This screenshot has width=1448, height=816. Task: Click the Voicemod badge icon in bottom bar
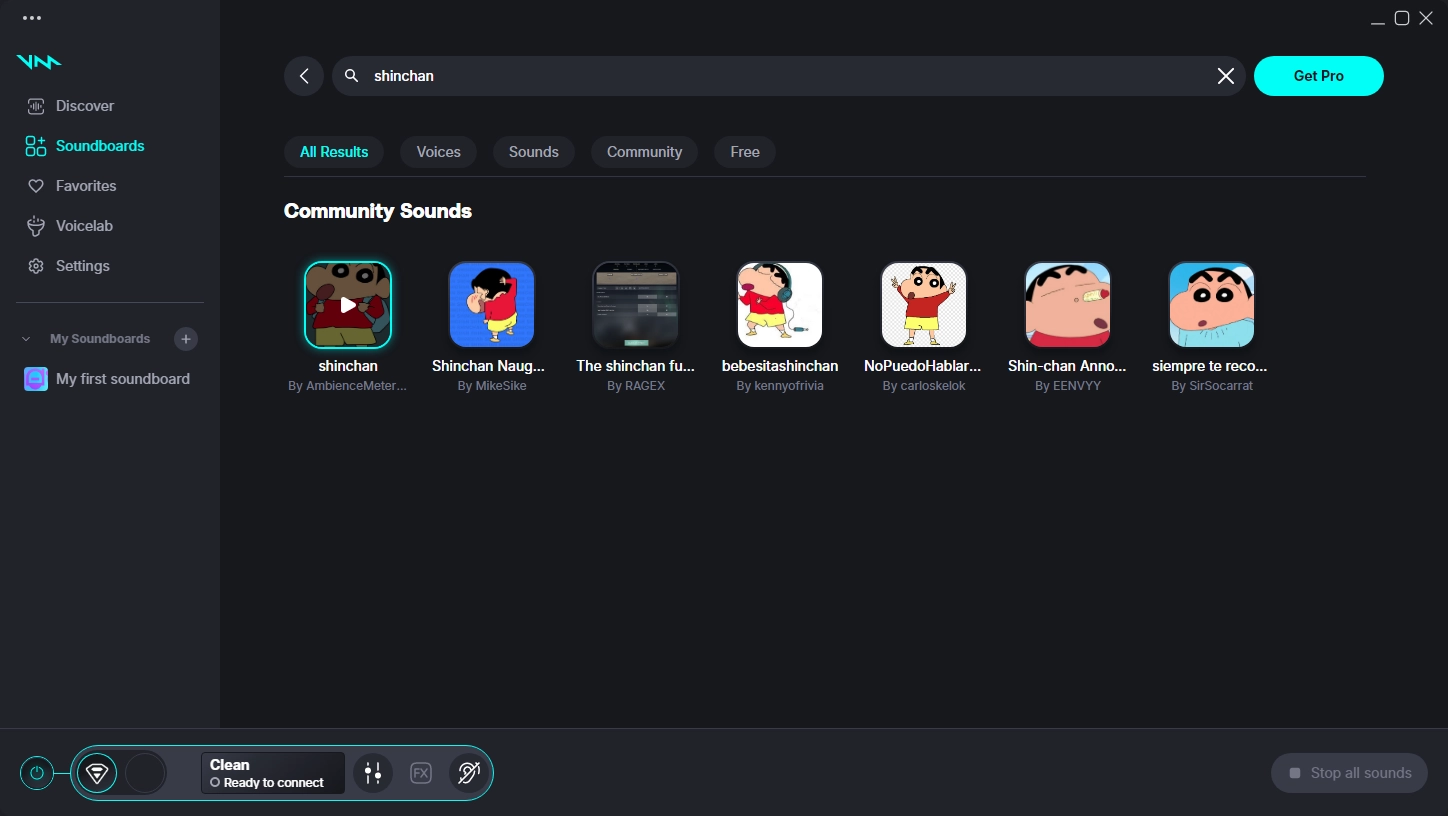pyautogui.click(x=97, y=773)
